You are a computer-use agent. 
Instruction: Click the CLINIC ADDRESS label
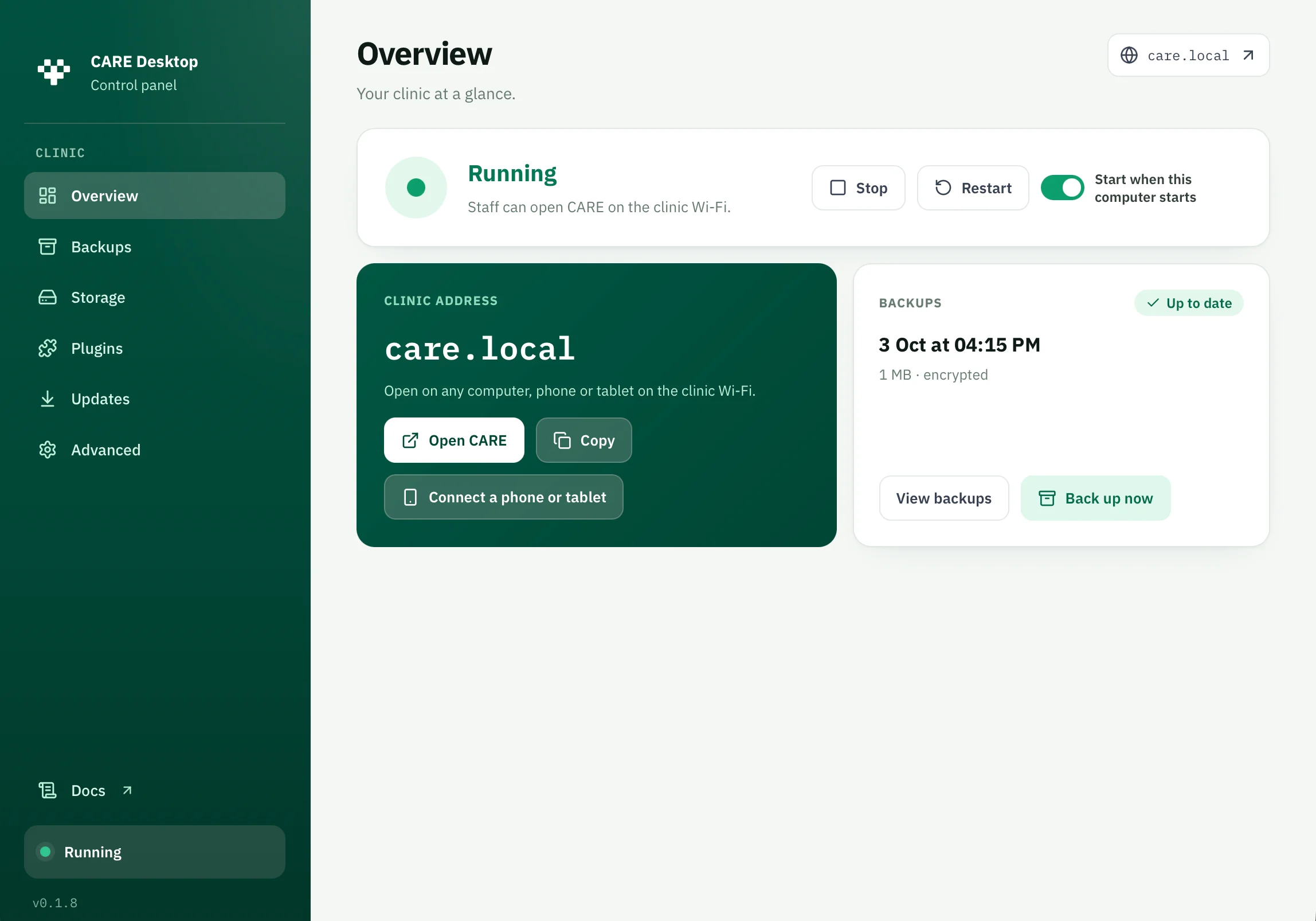point(441,301)
